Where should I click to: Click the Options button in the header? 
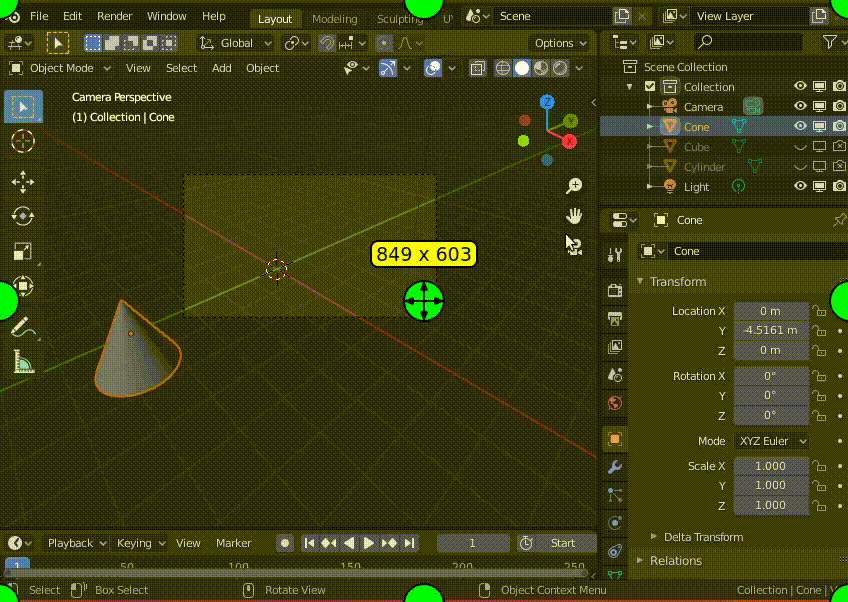tap(557, 43)
